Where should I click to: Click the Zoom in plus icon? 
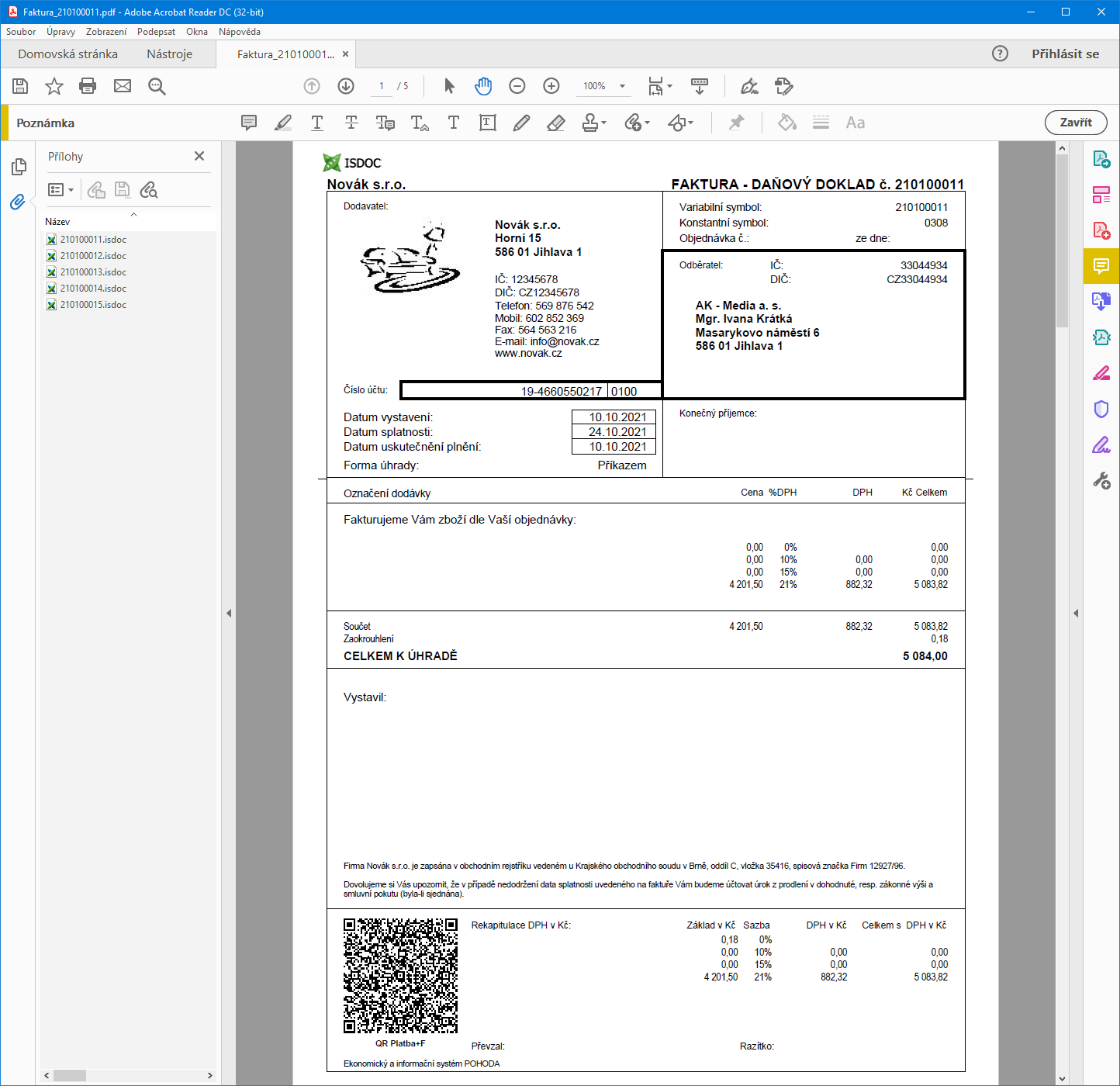coord(551,86)
